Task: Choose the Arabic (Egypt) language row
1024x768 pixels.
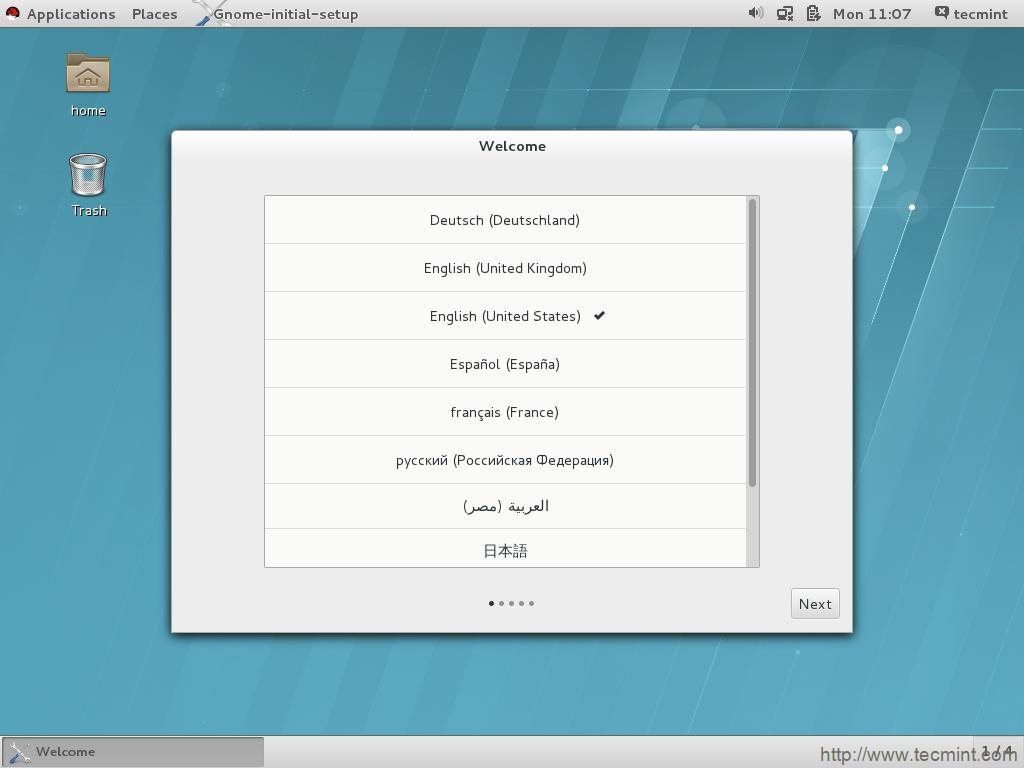Action: tap(505, 506)
